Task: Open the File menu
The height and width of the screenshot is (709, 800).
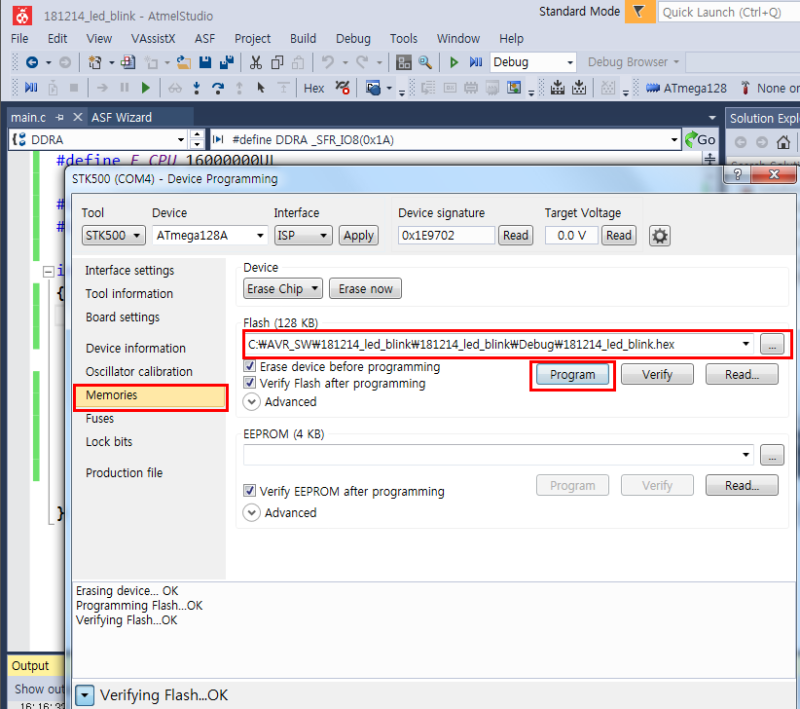Action: (19, 39)
